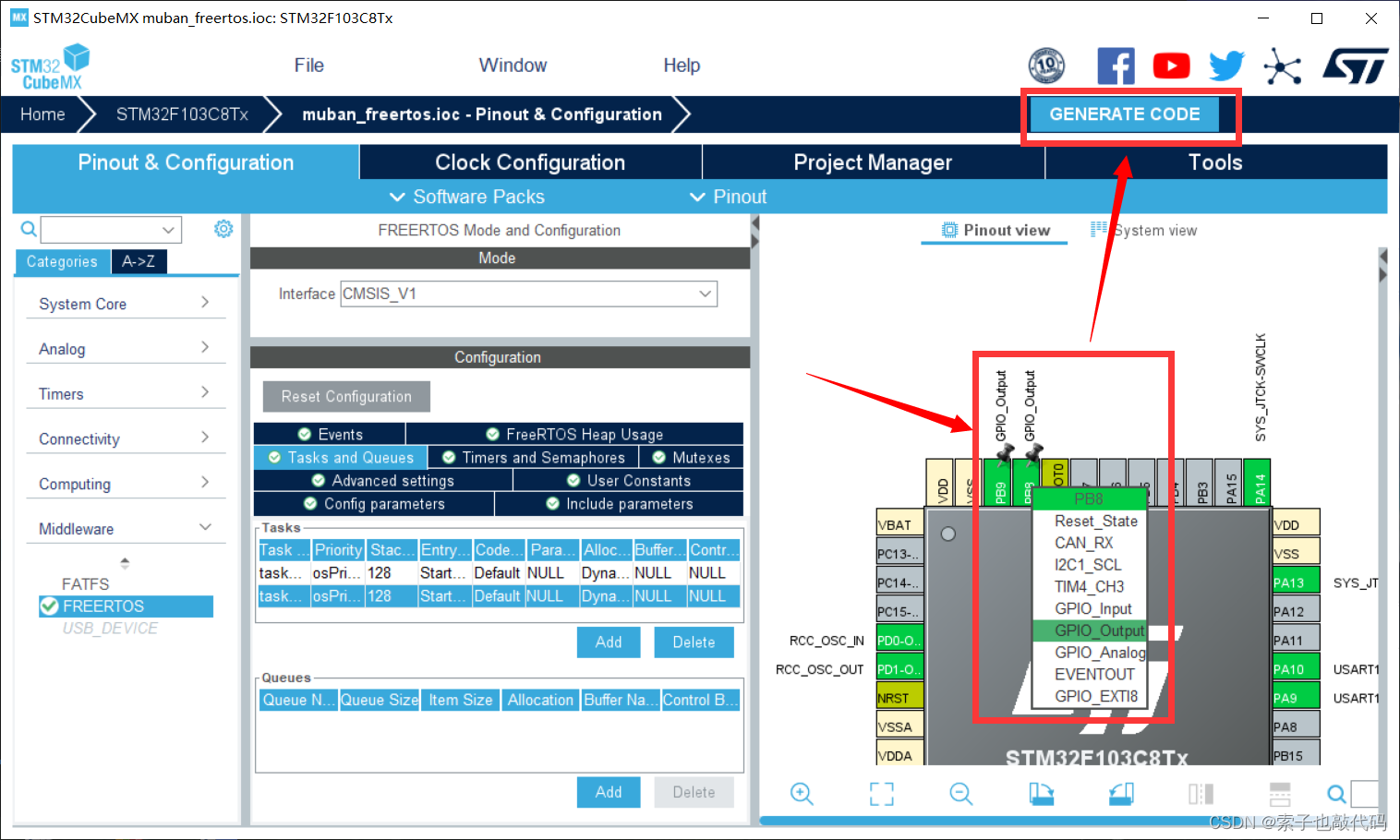Open Config parameters tab
The image size is (1400, 840).
[x=374, y=503]
